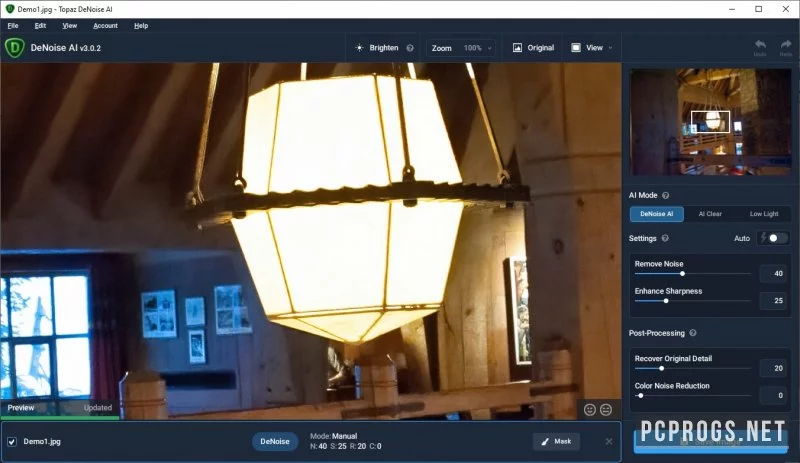Image resolution: width=800 pixels, height=463 pixels.
Task: Click the Recover Original Detail value field 20
Action: (772, 368)
